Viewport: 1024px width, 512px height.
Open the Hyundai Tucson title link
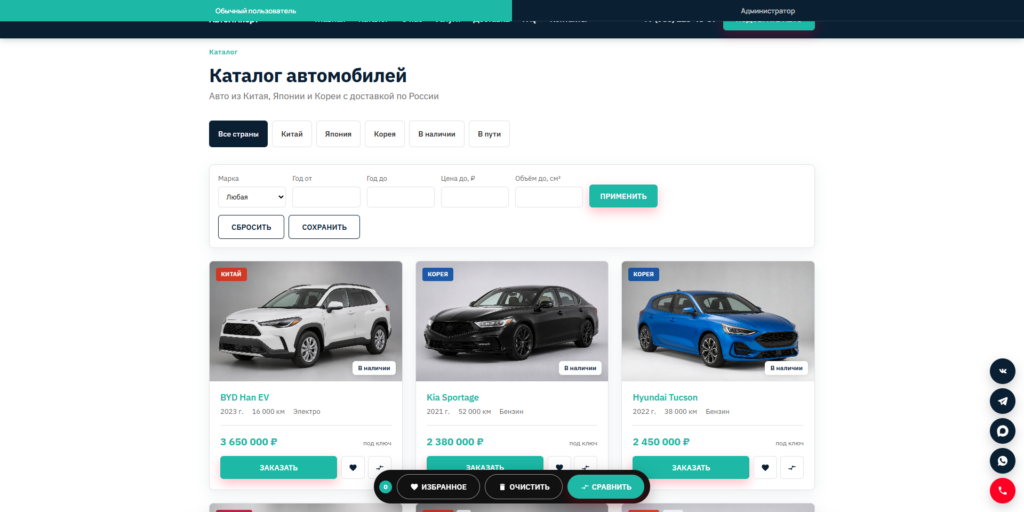665,397
